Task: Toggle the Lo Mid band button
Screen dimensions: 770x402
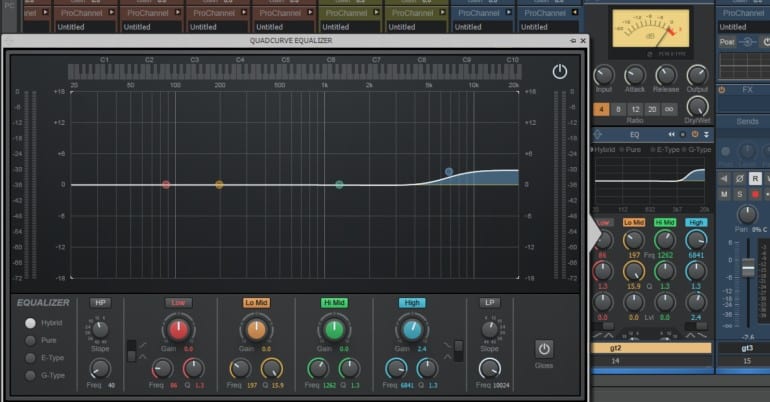Action: [x=256, y=302]
